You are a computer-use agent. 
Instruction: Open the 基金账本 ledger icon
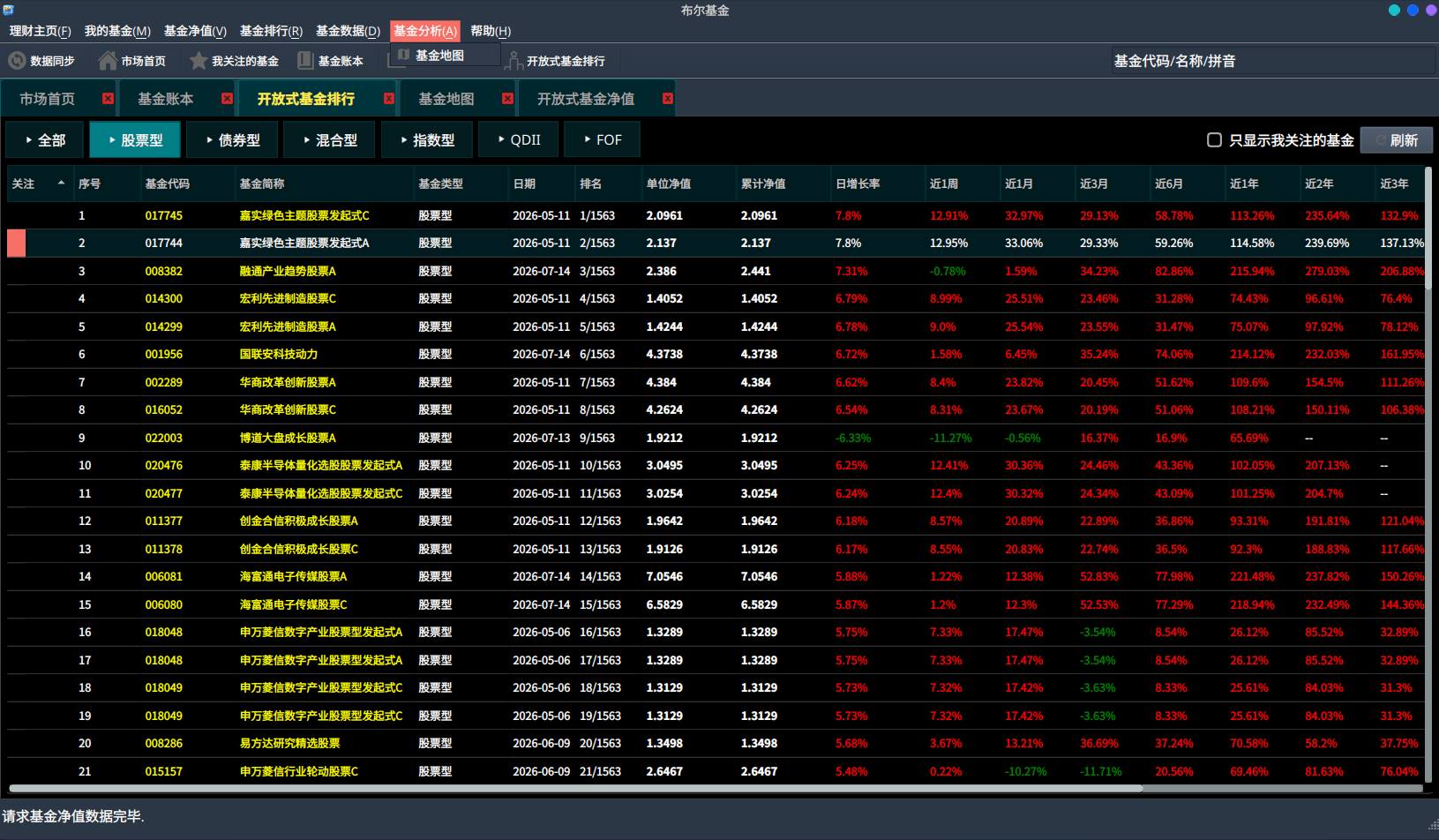click(x=305, y=61)
